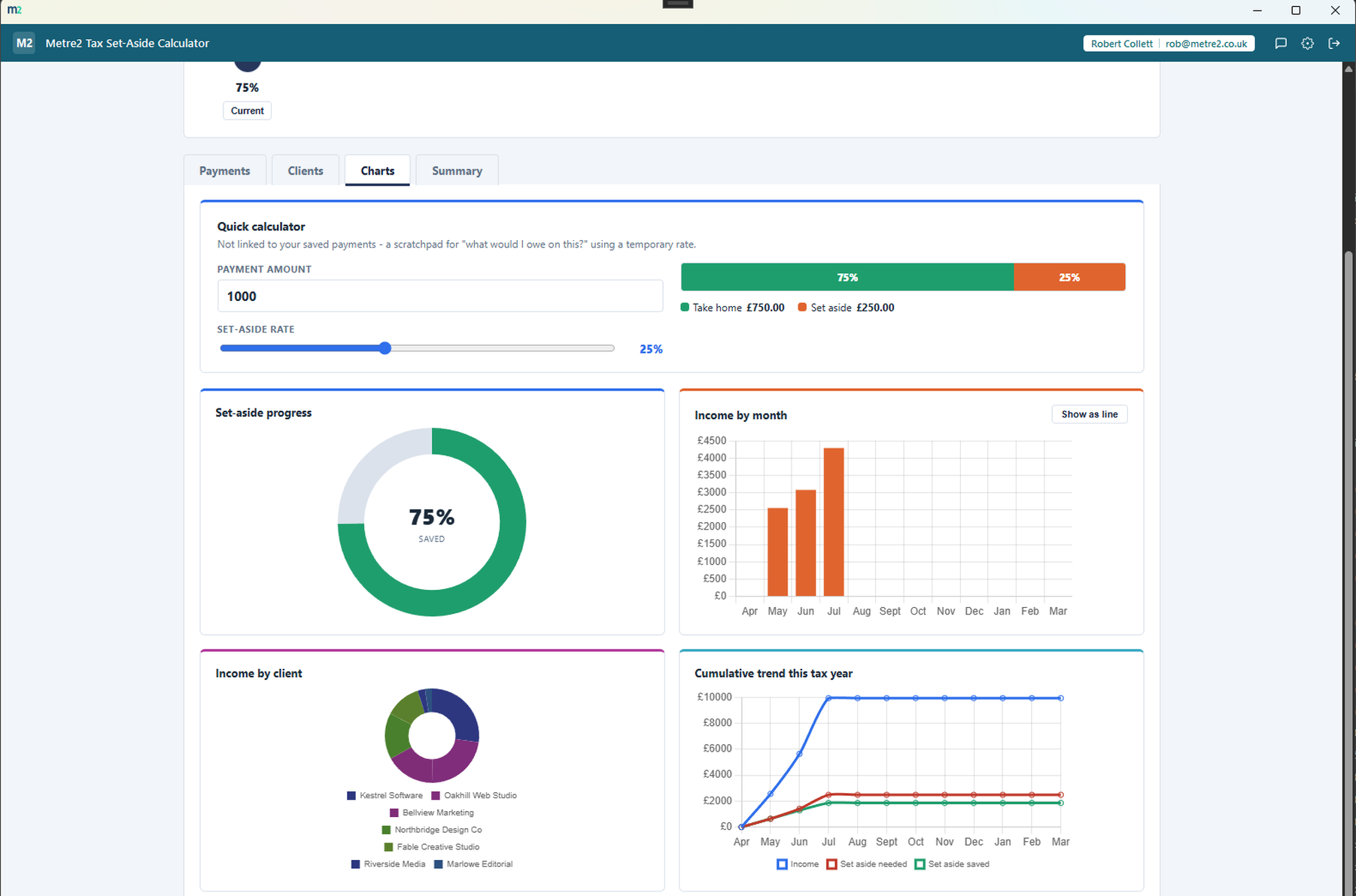1356x896 pixels.
Task: Open the Summary tab
Action: coord(457,171)
